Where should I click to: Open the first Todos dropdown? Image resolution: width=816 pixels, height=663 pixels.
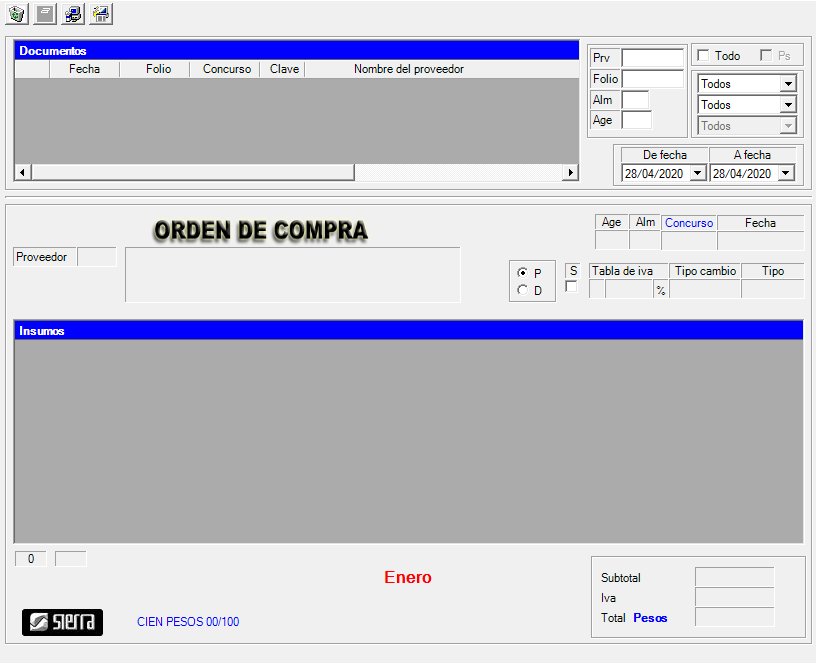pos(787,84)
